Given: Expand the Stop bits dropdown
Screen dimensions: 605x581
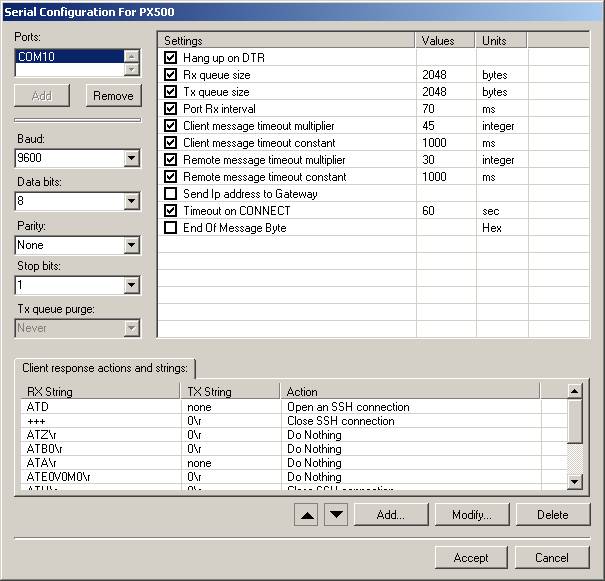Looking at the screenshot, I should pyautogui.click(x=132, y=286).
